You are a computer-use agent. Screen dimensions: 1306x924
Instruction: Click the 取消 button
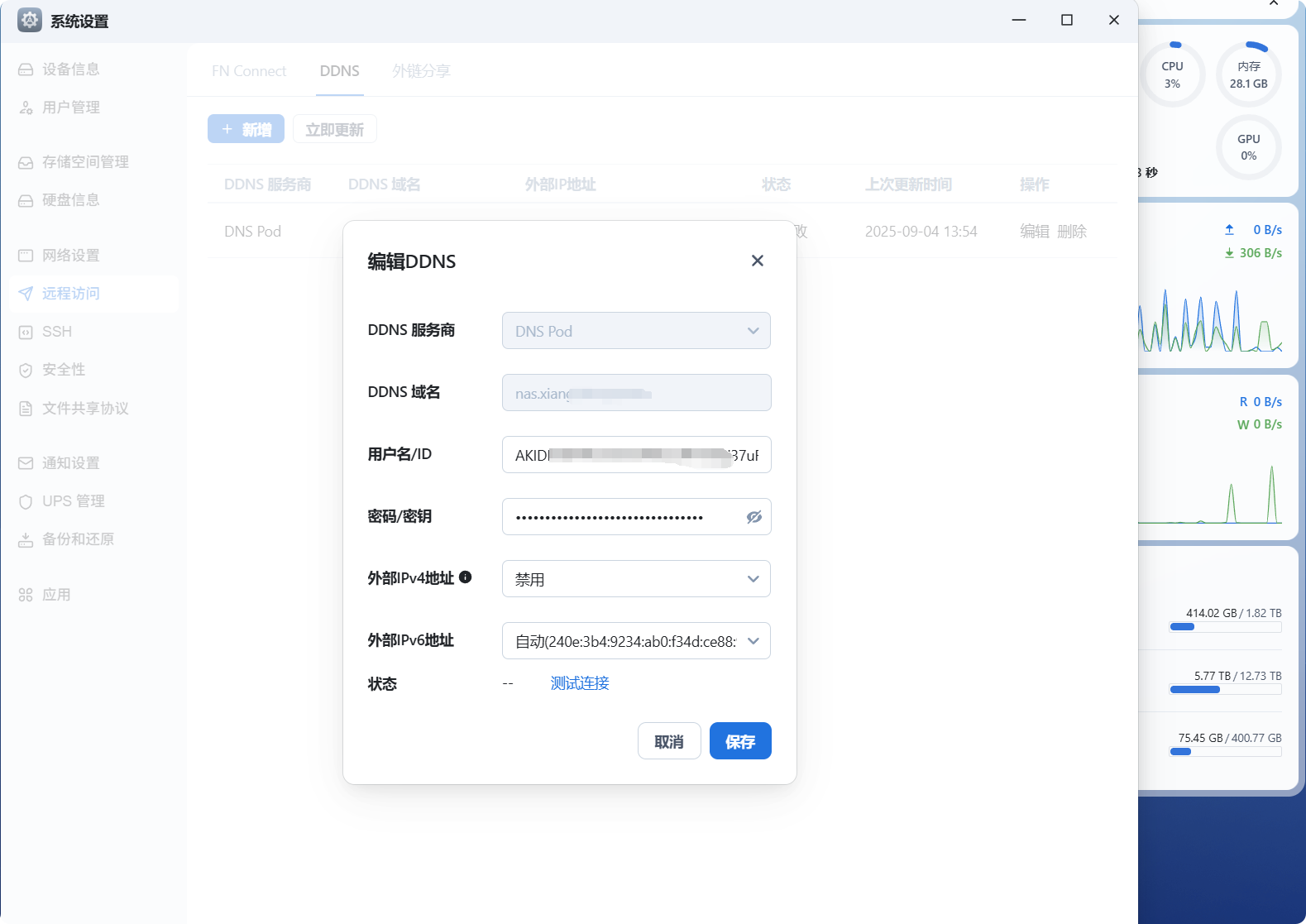[669, 741]
